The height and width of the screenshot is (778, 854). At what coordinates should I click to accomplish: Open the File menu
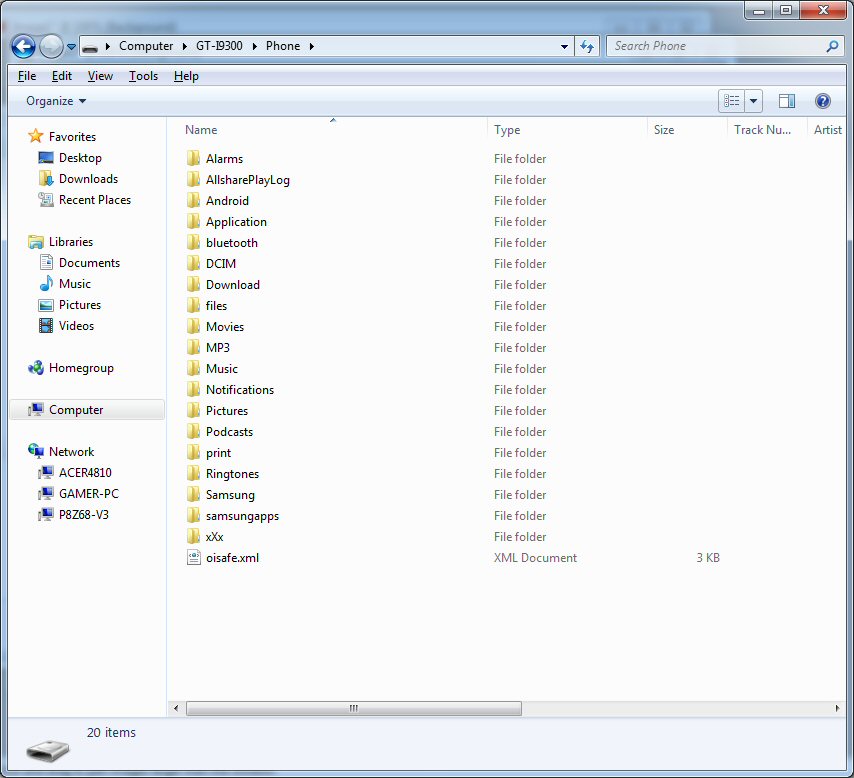tap(27, 76)
